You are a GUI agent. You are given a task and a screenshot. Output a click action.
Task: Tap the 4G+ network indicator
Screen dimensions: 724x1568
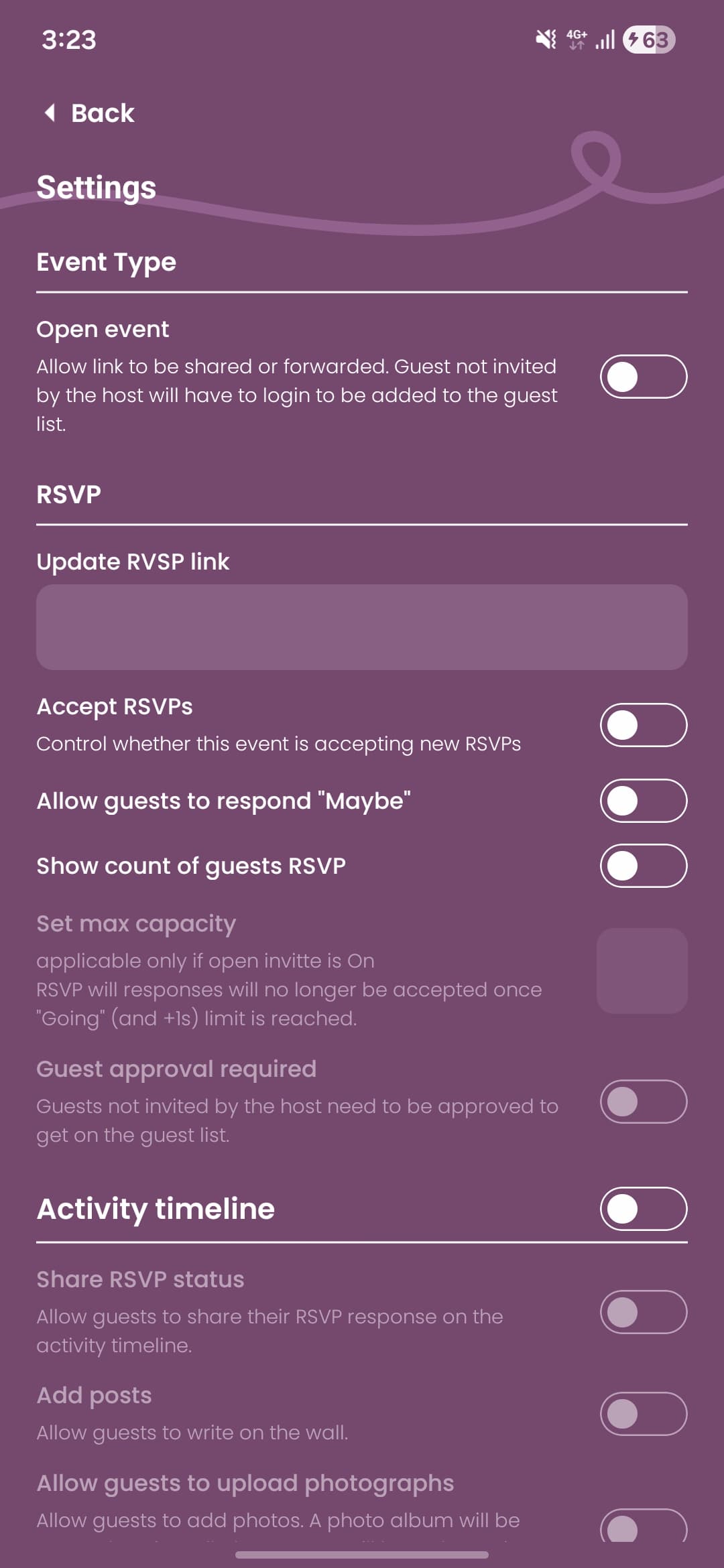click(x=577, y=40)
